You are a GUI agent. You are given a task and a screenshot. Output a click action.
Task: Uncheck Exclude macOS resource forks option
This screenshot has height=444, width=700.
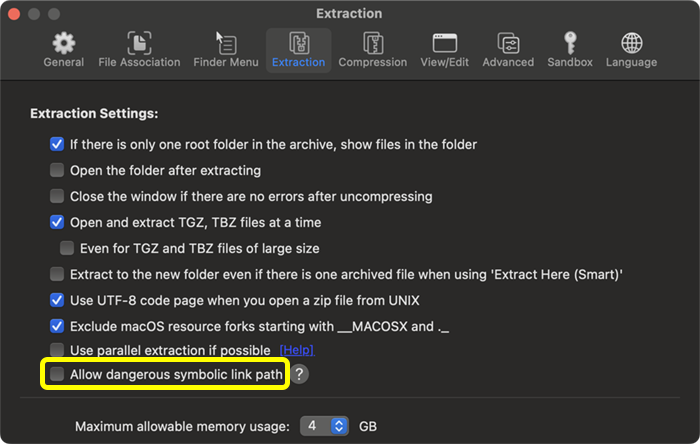click(58, 325)
